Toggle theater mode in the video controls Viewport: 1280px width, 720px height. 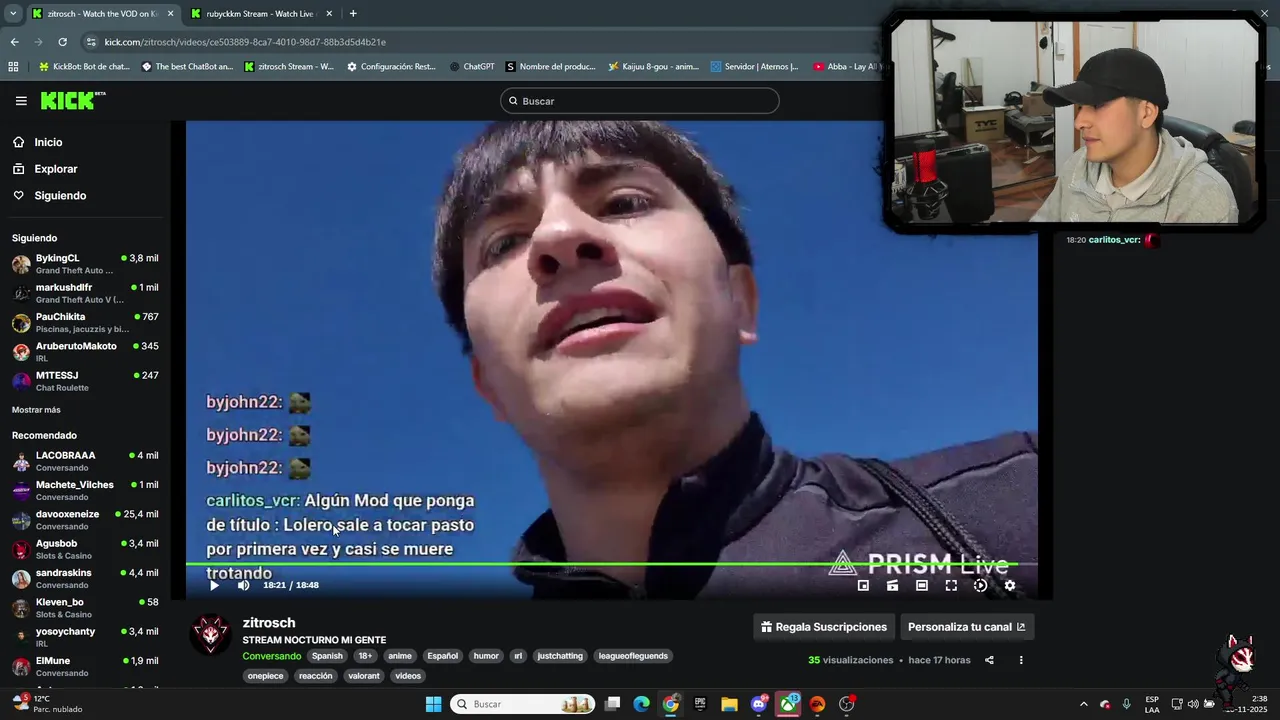pyautogui.click(x=922, y=586)
